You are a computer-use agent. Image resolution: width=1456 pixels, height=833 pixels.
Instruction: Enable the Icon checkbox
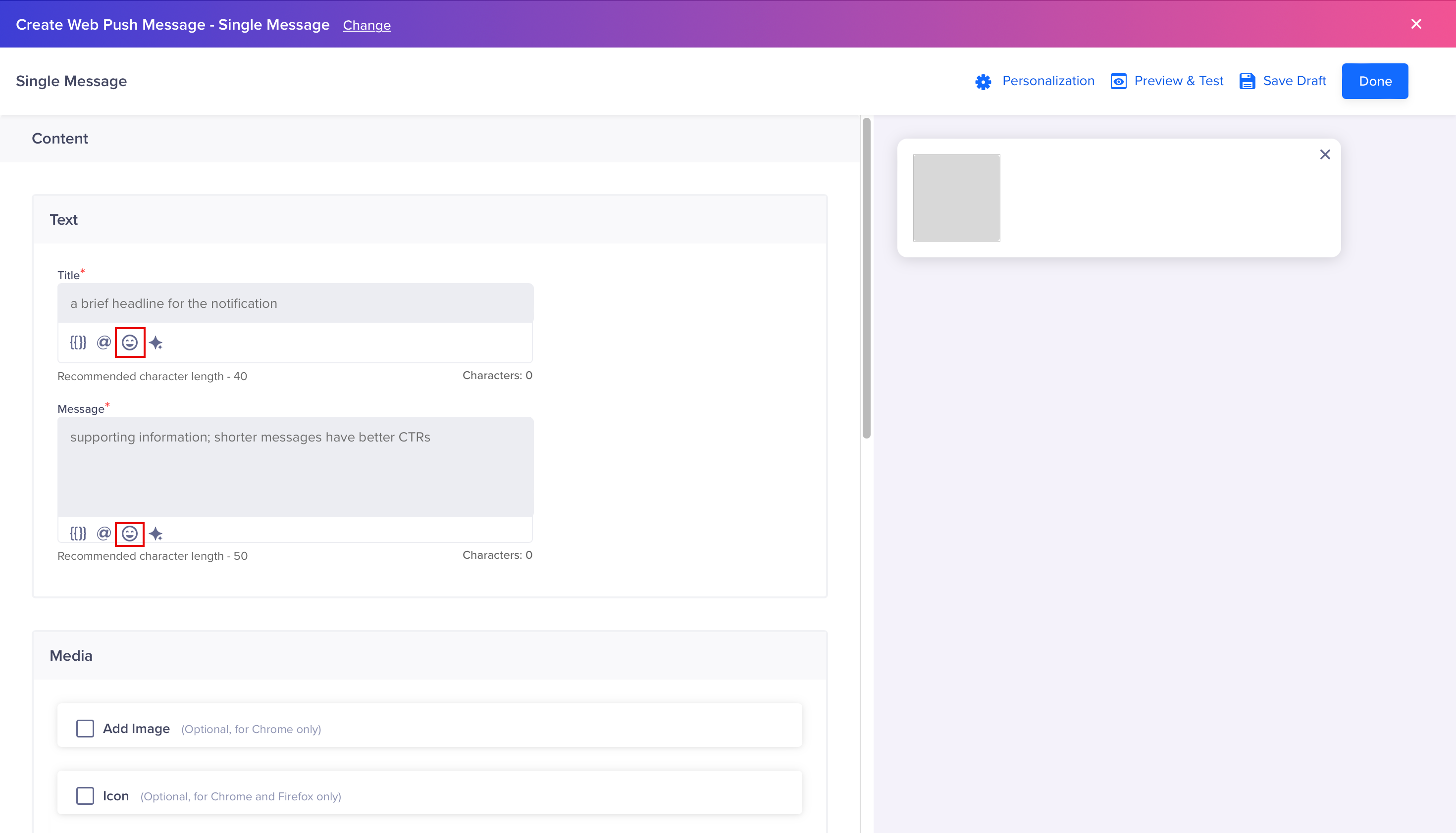85,796
